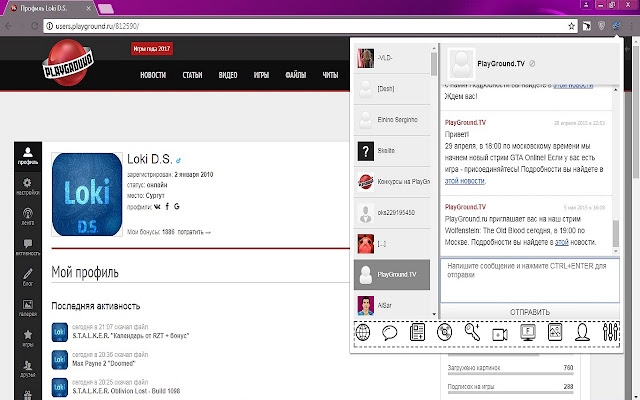The image size is (640, 400).
Task: Open активность in the left sidebar
Action: tap(28, 247)
